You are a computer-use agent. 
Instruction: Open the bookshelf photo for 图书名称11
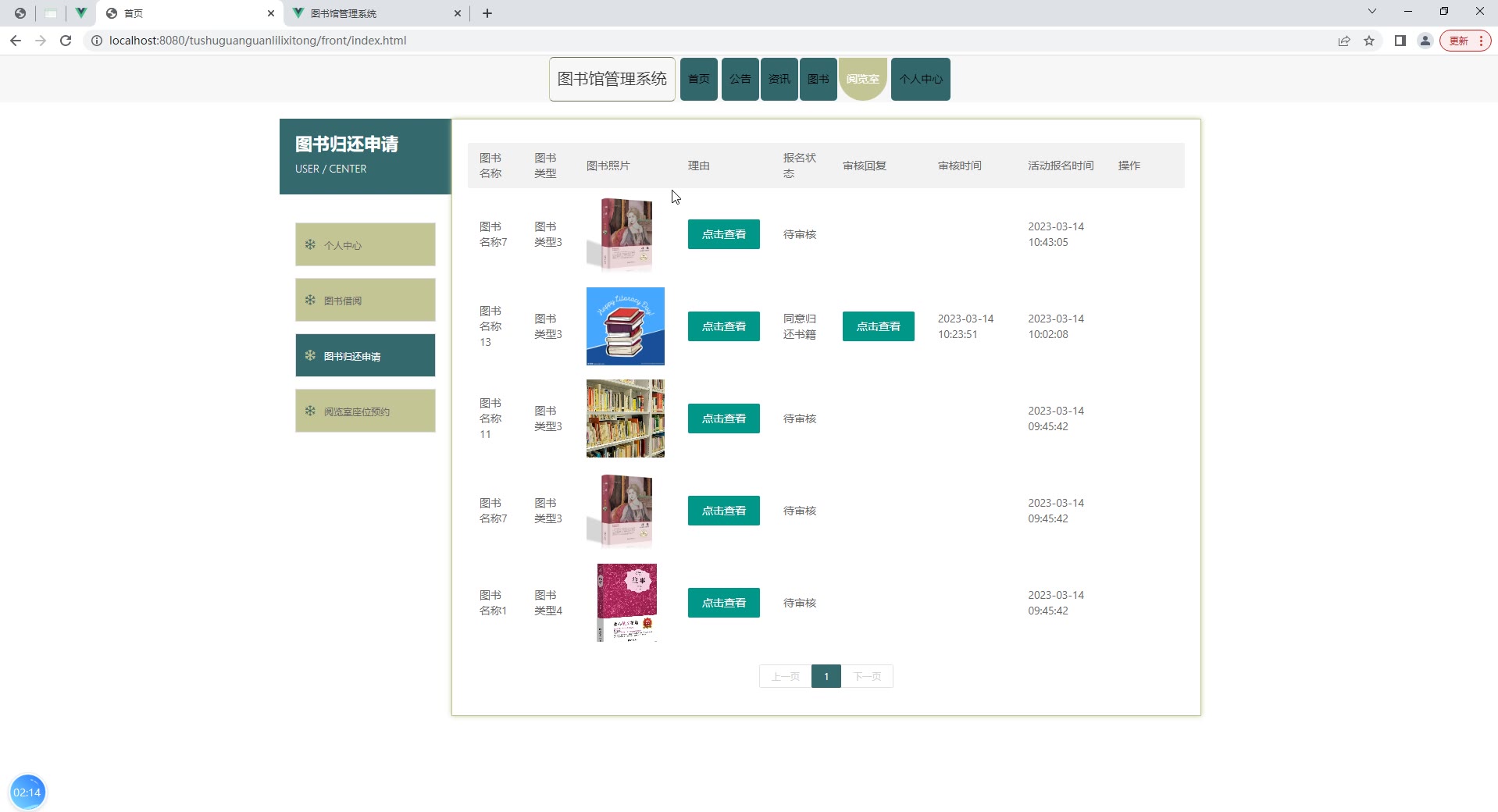pos(626,418)
